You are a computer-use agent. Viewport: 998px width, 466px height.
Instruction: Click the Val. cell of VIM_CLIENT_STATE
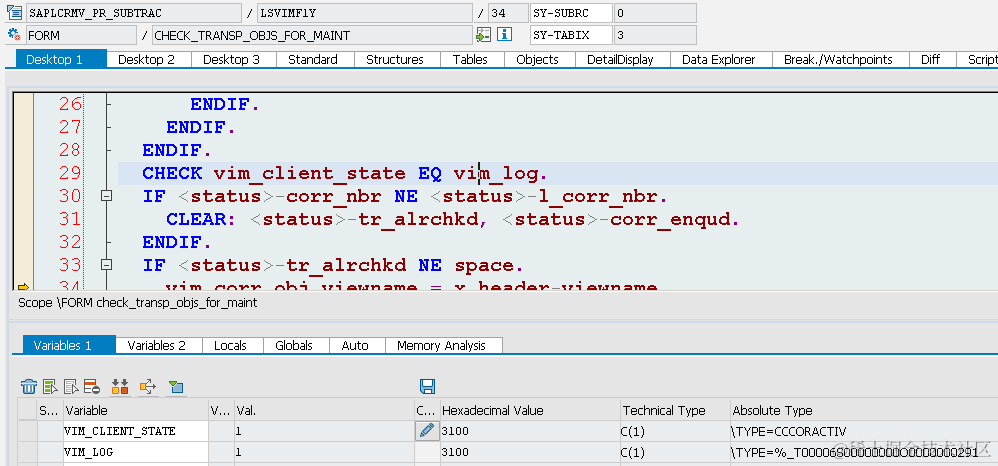tap(324, 431)
